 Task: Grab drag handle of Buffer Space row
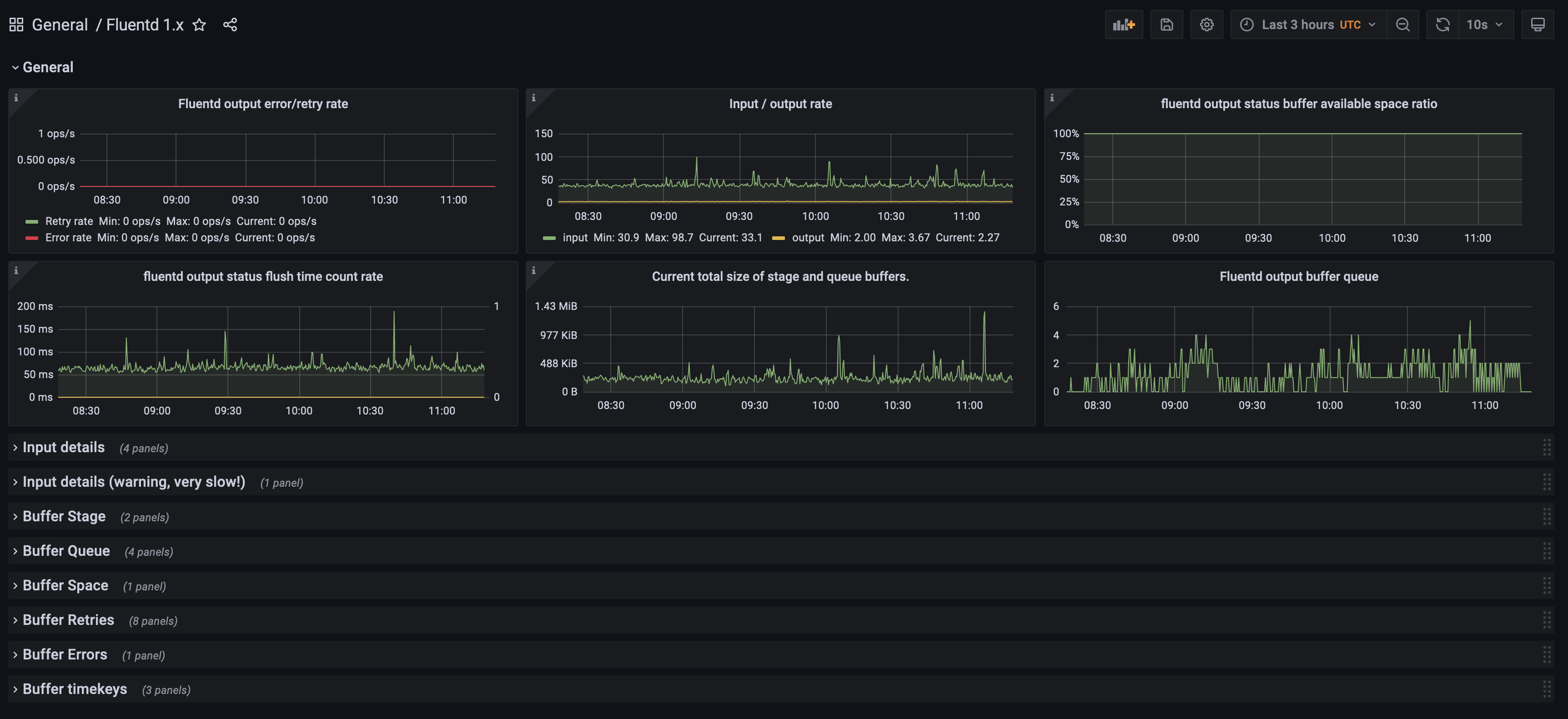coord(1546,585)
